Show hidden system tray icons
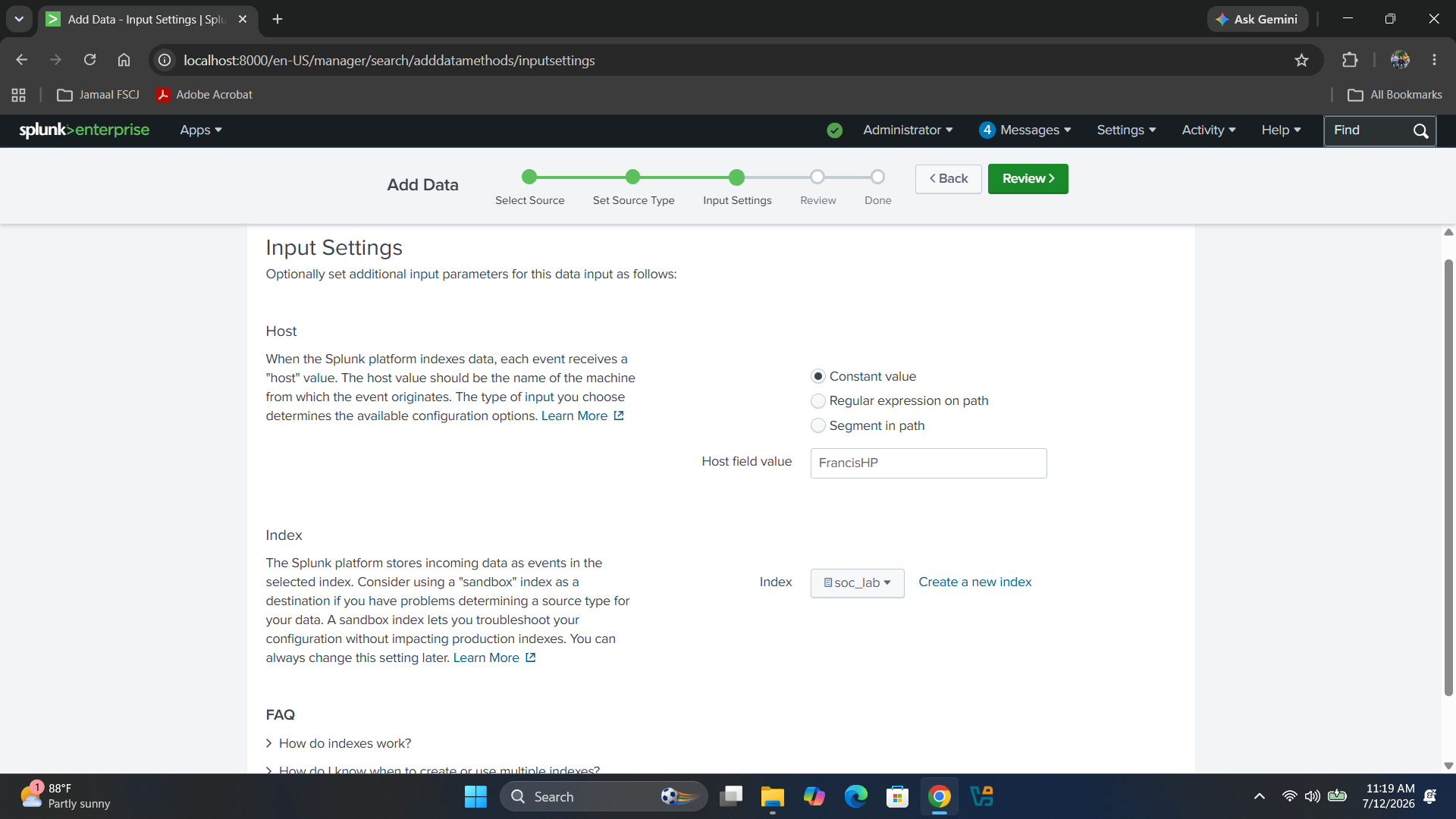Viewport: 1456px width, 819px height. point(1259,796)
